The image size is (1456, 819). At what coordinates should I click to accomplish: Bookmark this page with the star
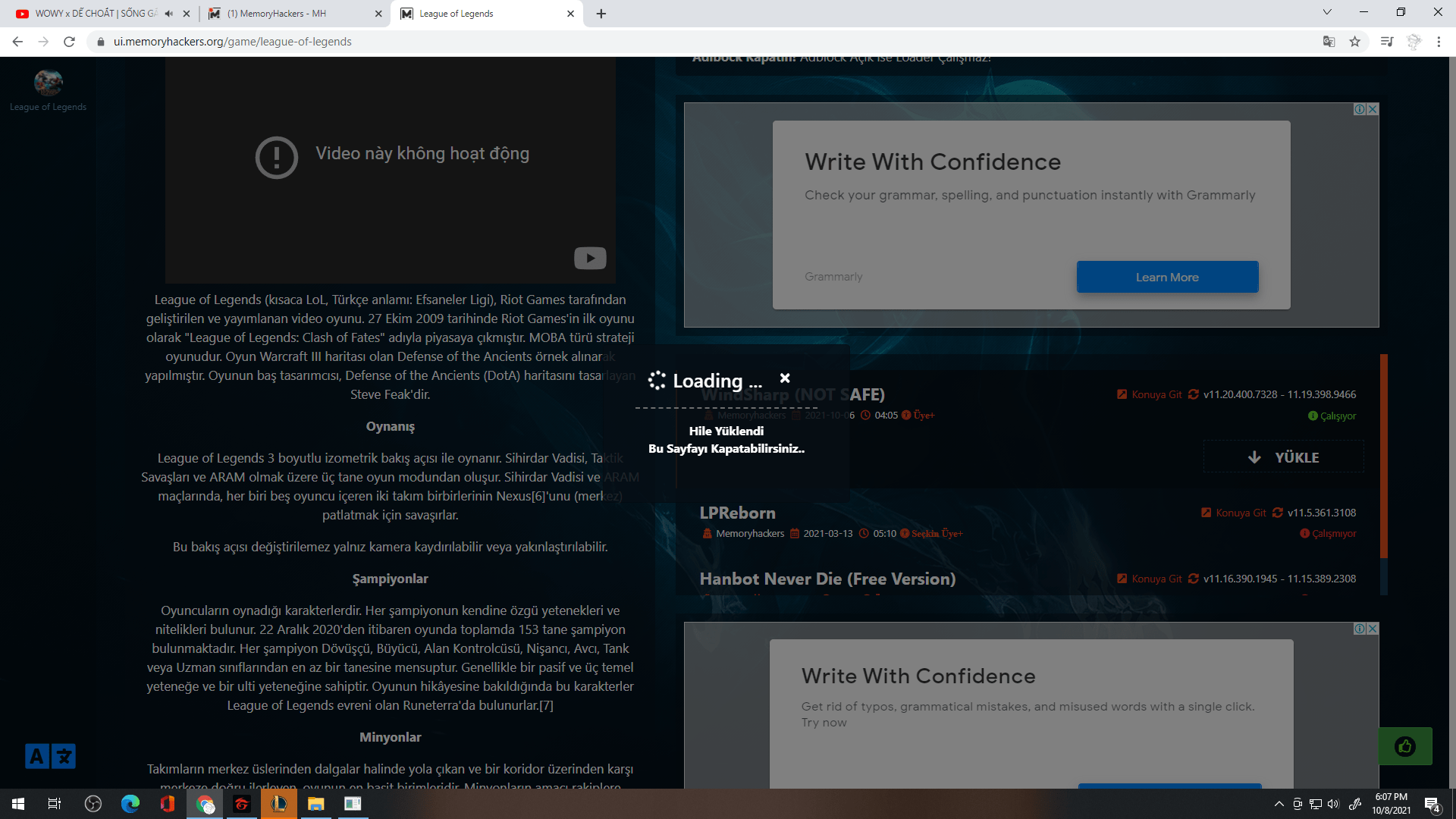tap(1354, 42)
